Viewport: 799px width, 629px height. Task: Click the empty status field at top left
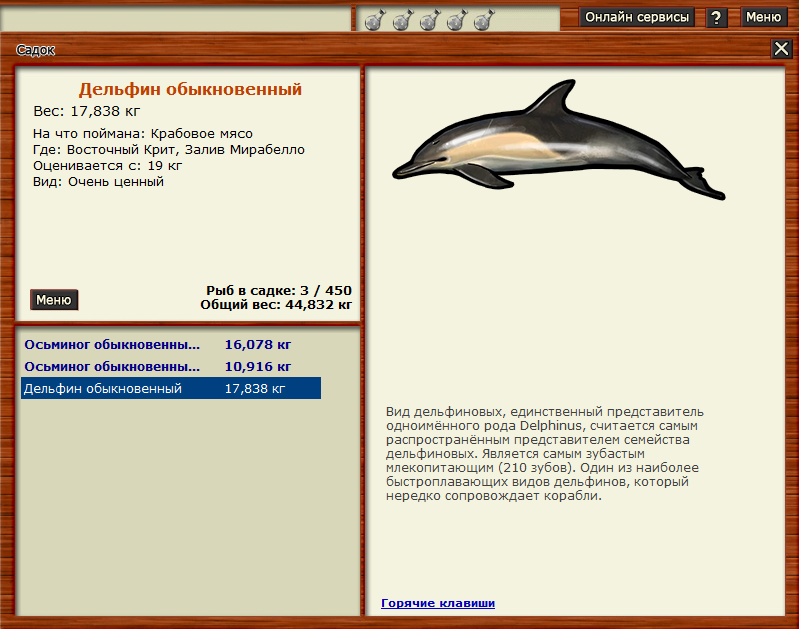click(176, 19)
